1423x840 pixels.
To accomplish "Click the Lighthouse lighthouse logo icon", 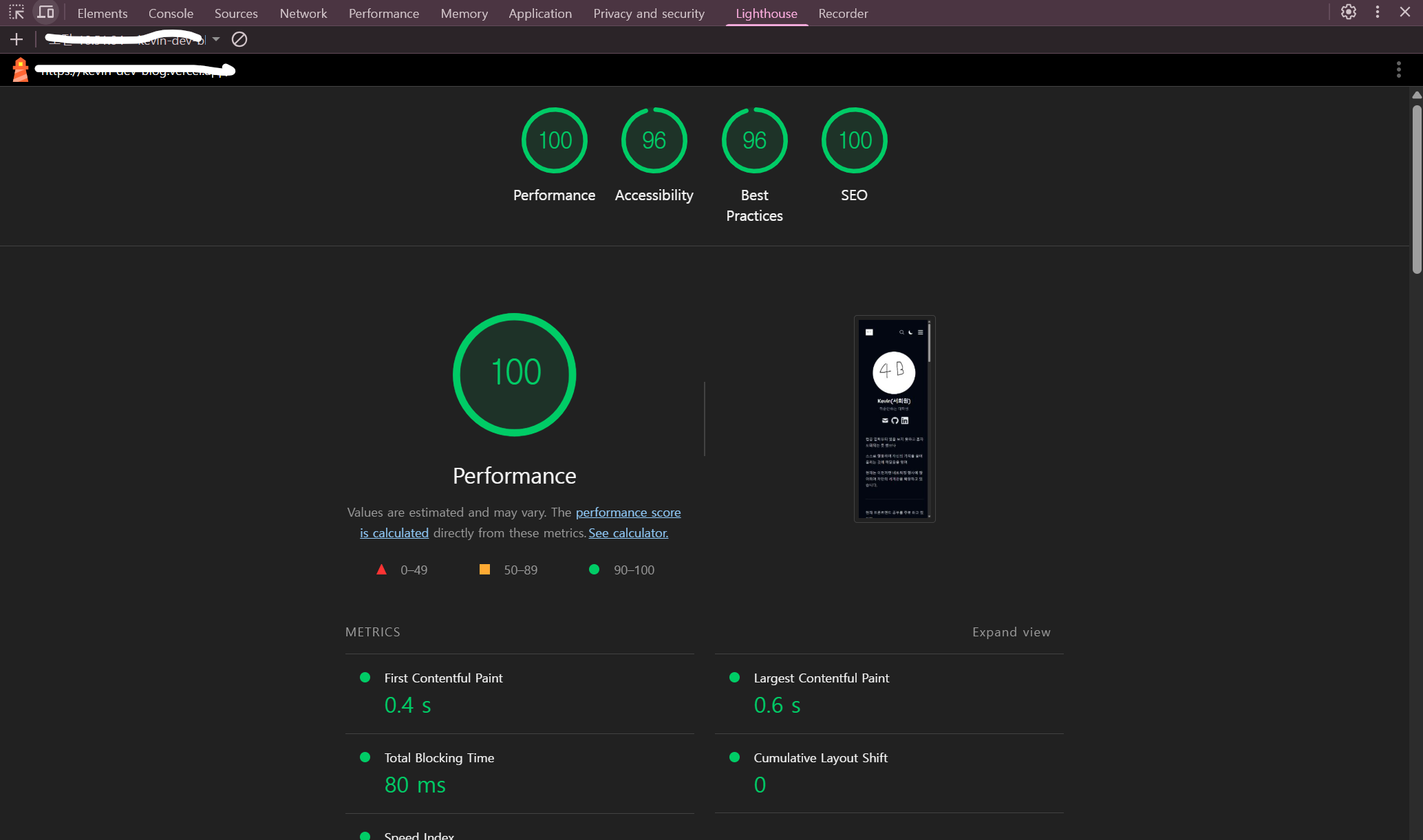I will coord(21,69).
